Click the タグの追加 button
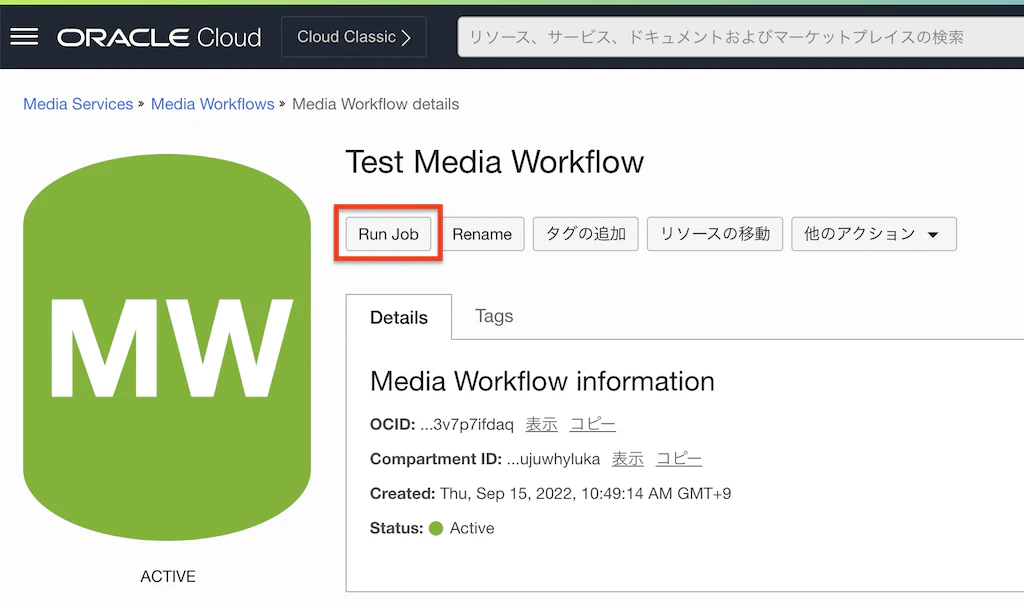 [x=586, y=234]
